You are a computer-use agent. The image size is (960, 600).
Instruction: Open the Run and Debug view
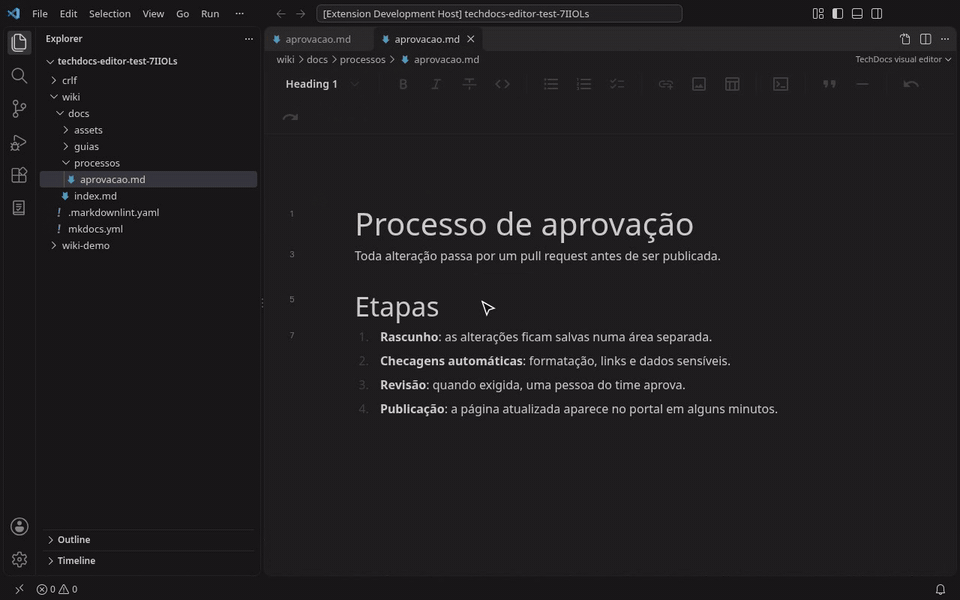coord(19,142)
